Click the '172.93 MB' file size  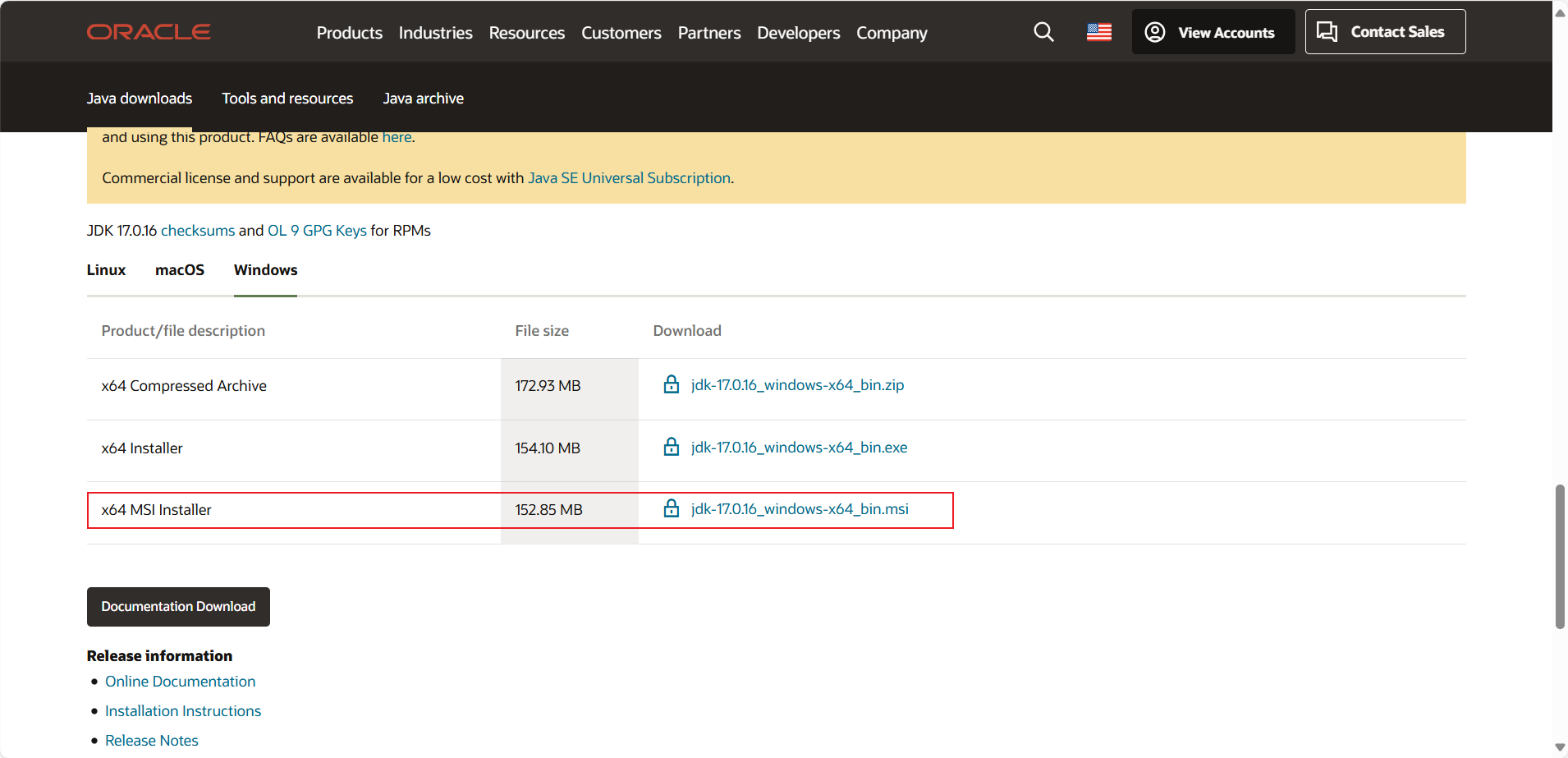[x=548, y=386]
